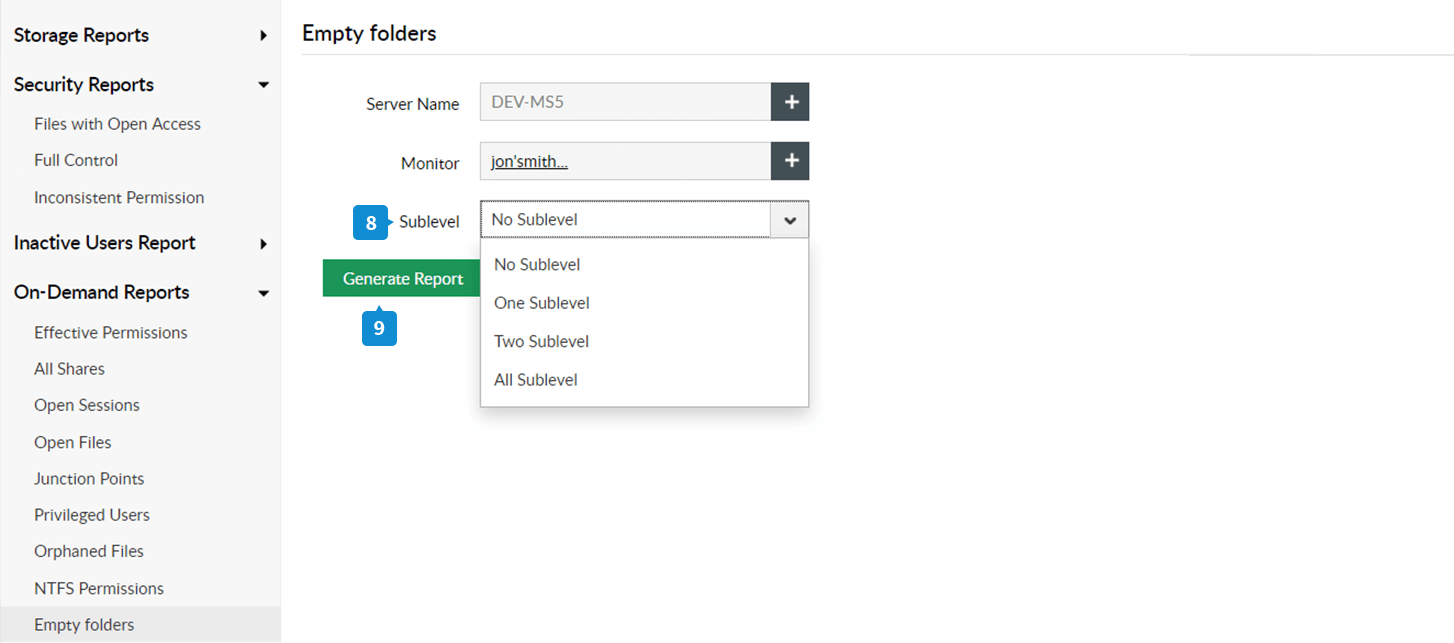1454x643 pixels.
Task: Collapse the Security Reports section
Action: pyautogui.click(x=263, y=85)
